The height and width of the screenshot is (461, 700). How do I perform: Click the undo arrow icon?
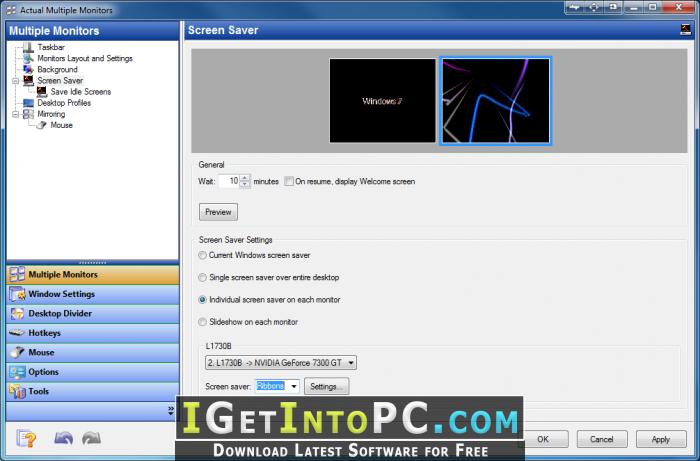(x=63, y=439)
